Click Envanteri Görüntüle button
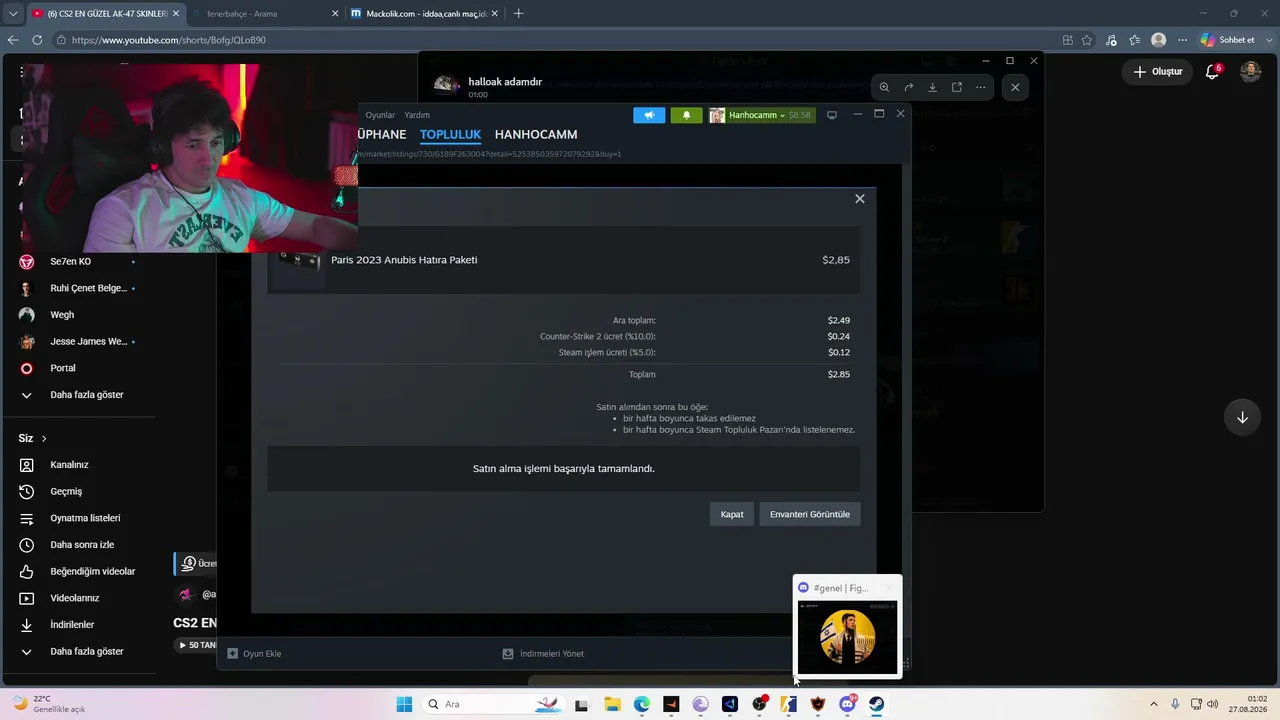Viewport: 1280px width, 720px height. pos(810,514)
